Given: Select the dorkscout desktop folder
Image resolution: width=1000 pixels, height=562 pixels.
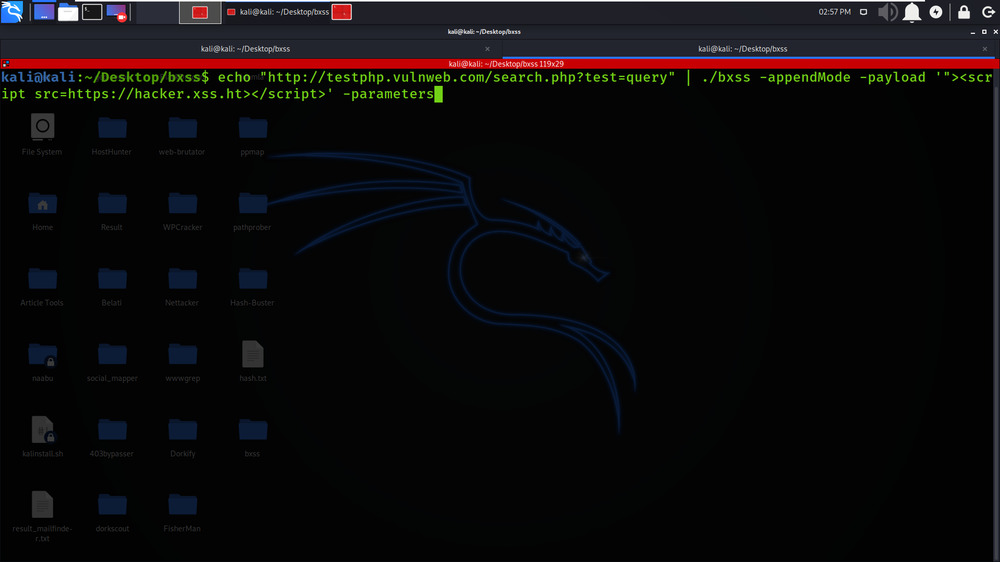Looking at the screenshot, I should (x=112, y=512).
